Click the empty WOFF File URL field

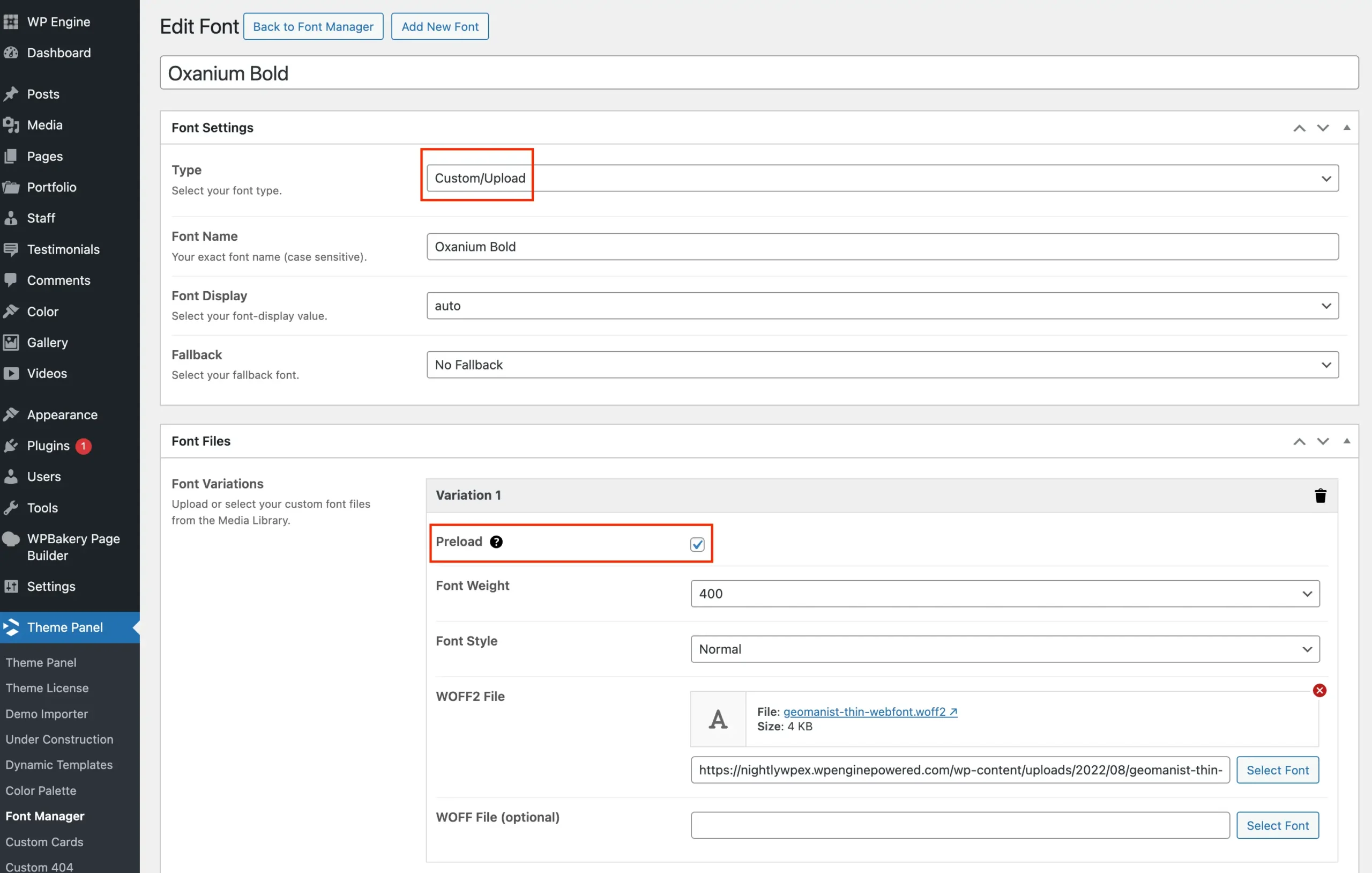click(960, 826)
